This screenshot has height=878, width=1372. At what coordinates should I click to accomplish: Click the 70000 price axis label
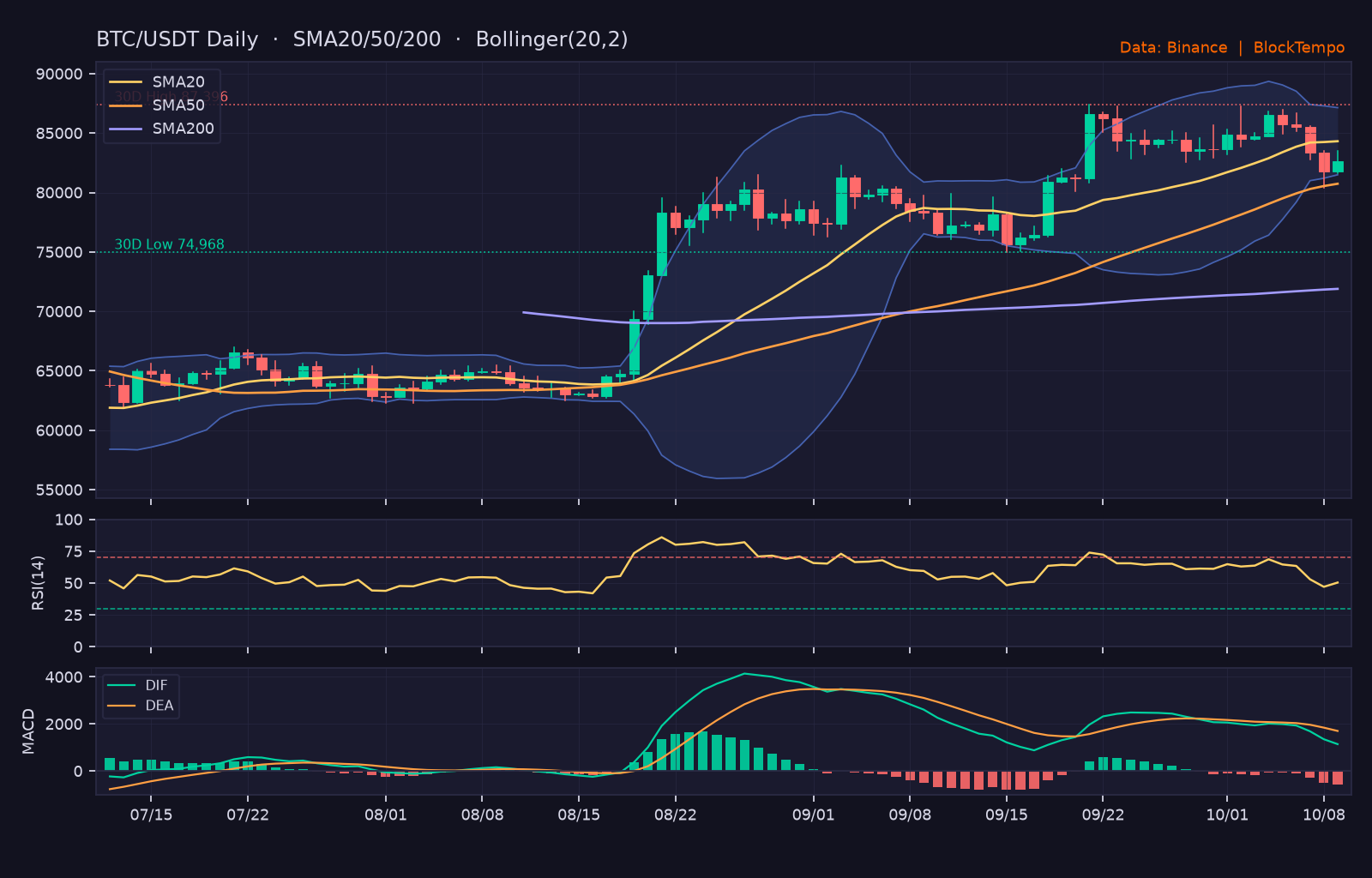[59, 312]
